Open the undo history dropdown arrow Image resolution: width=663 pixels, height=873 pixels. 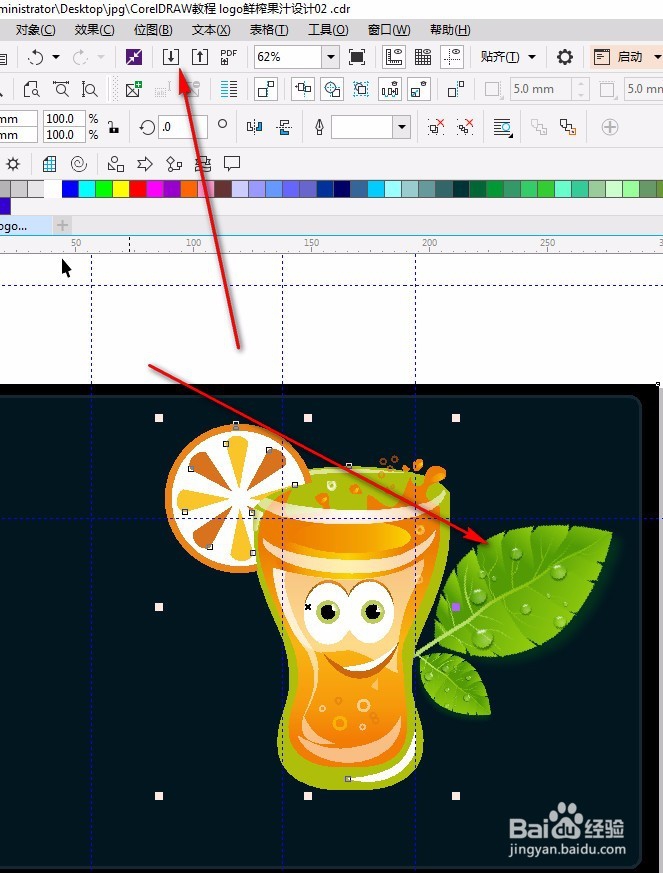click(x=56, y=57)
